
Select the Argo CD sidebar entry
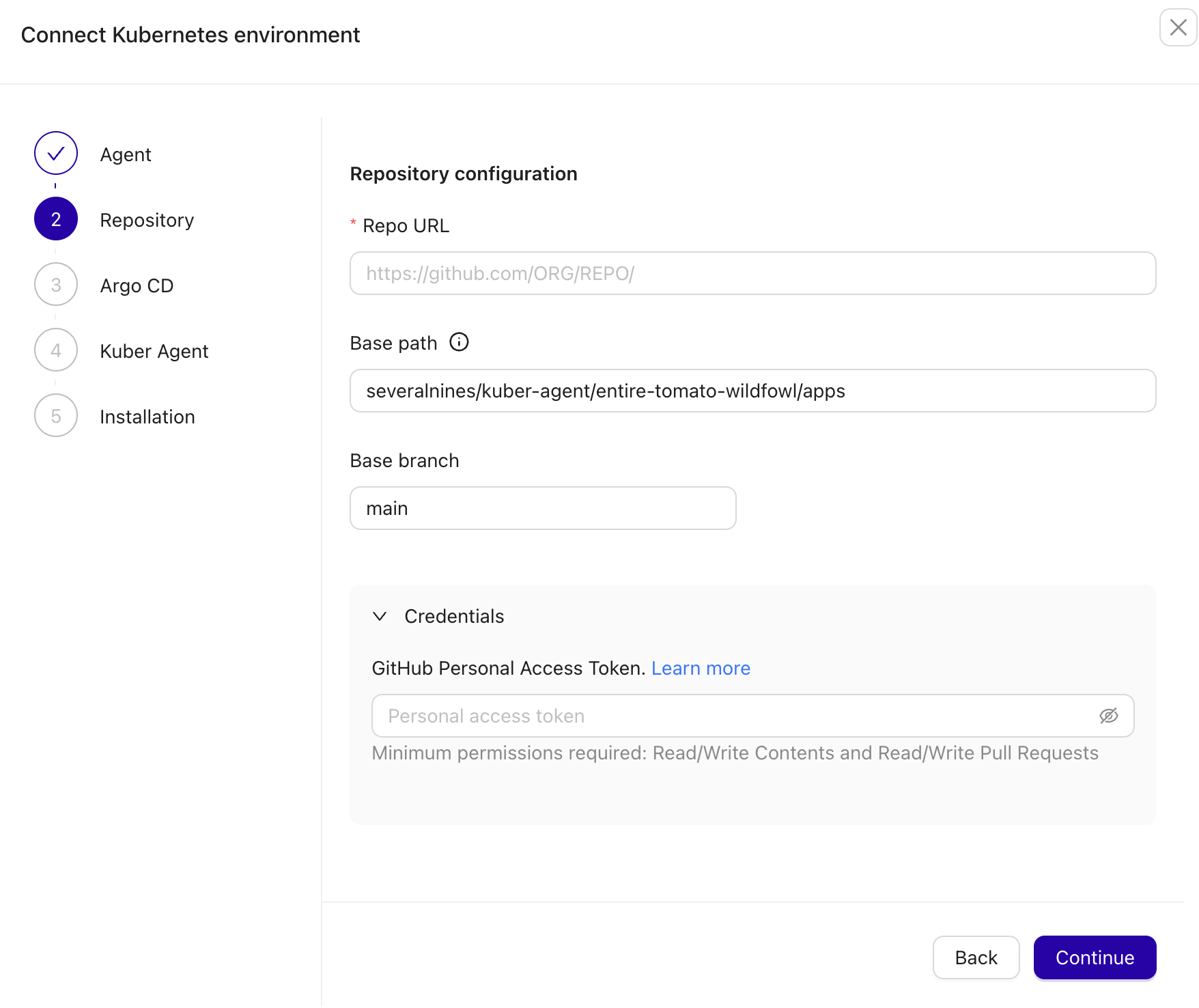pos(137,285)
